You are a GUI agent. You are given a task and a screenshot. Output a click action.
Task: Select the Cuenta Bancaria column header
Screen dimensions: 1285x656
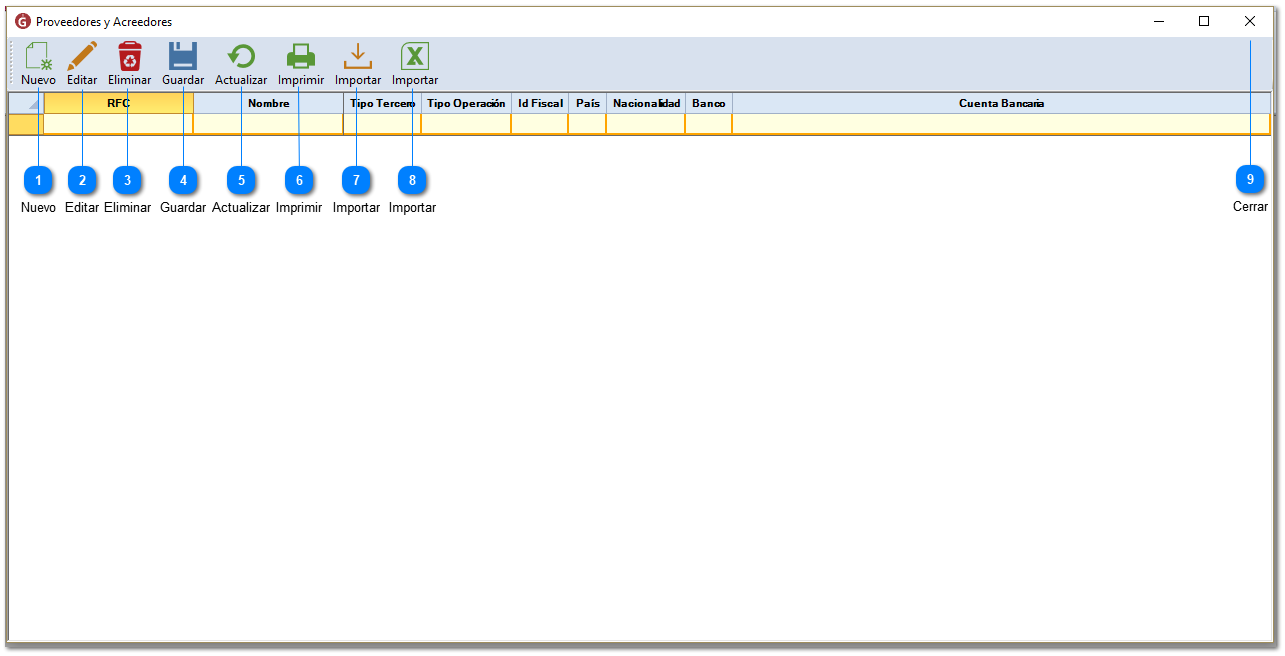click(1001, 103)
